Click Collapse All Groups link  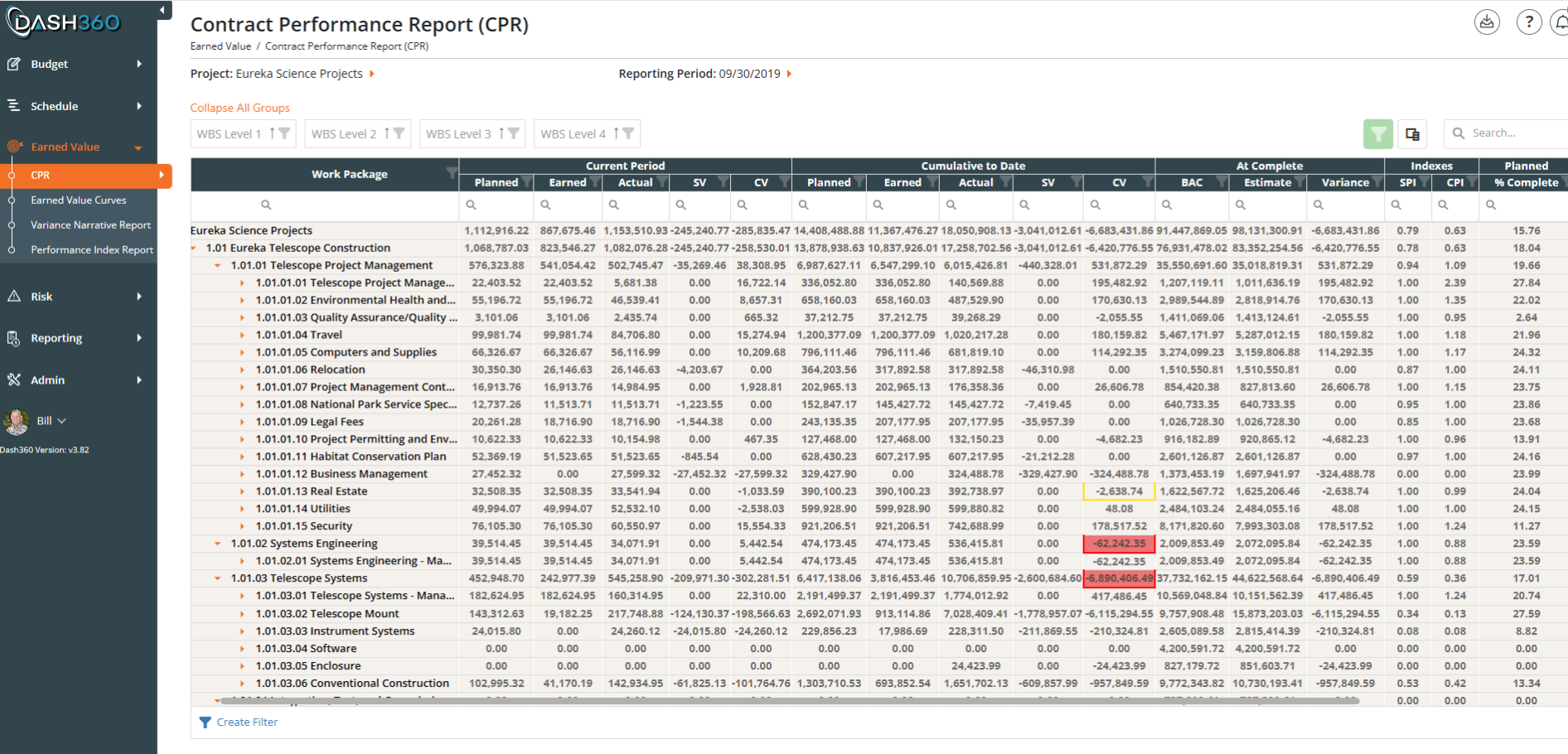[x=240, y=108]
